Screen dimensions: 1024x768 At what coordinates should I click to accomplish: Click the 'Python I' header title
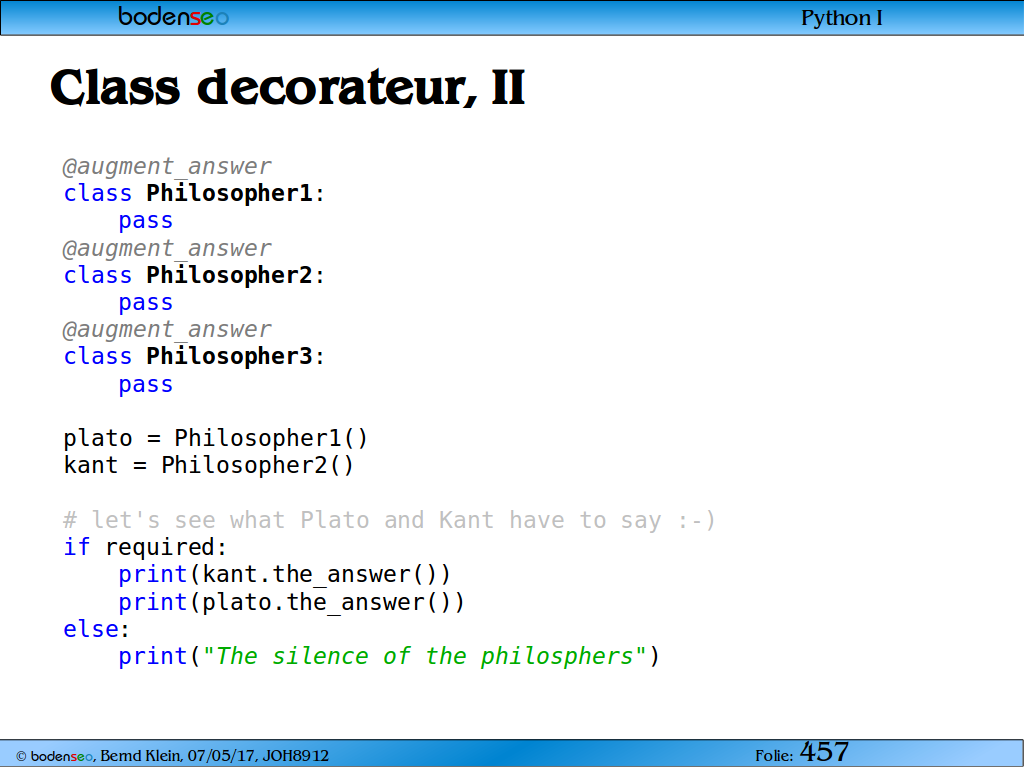click(841, 18)
